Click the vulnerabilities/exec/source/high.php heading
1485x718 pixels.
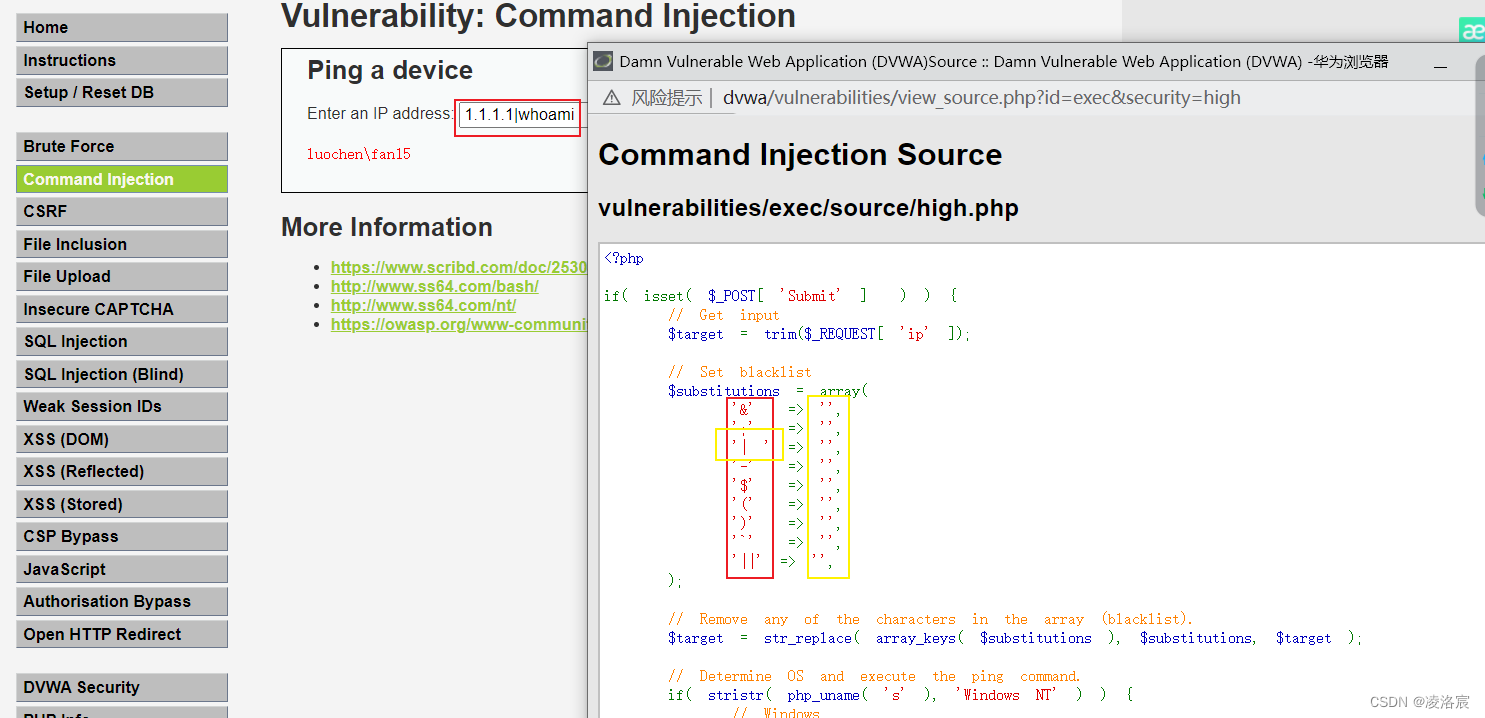click(808, 208)
